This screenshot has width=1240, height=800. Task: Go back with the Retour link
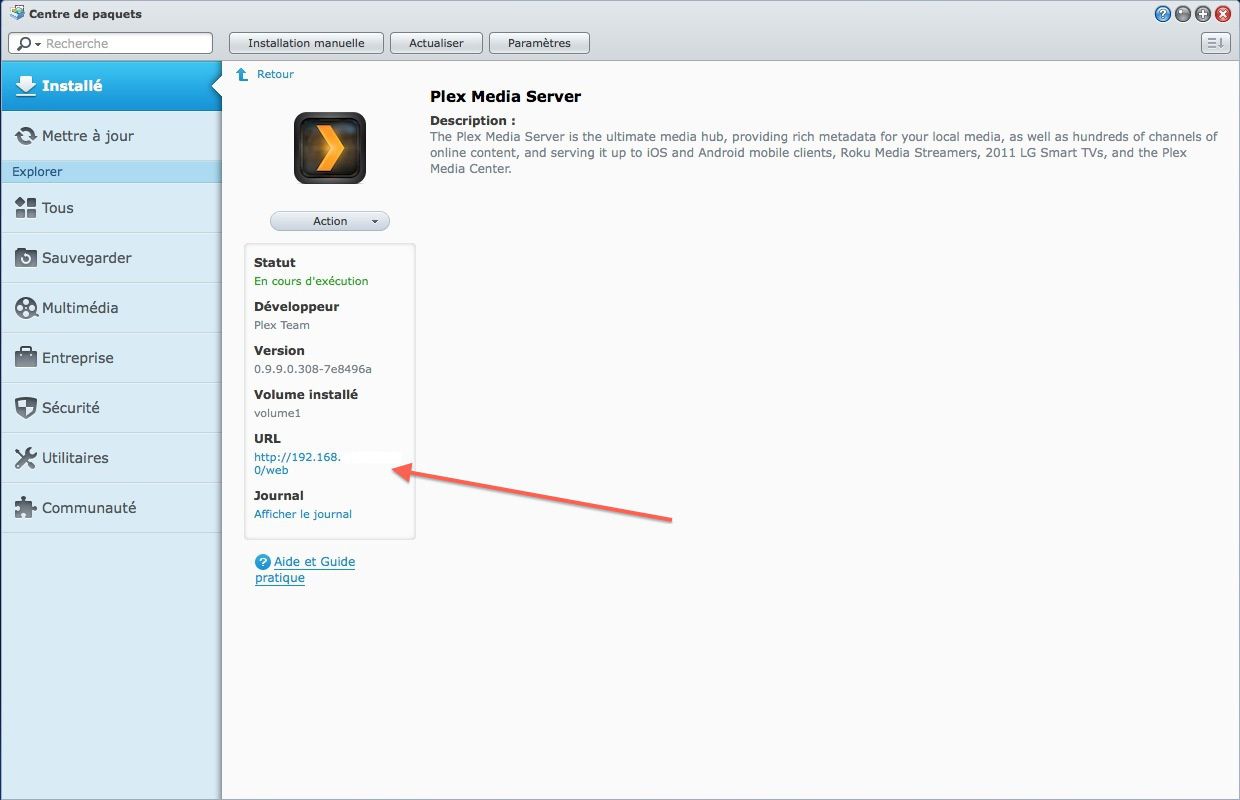click(x=275, y=74)
